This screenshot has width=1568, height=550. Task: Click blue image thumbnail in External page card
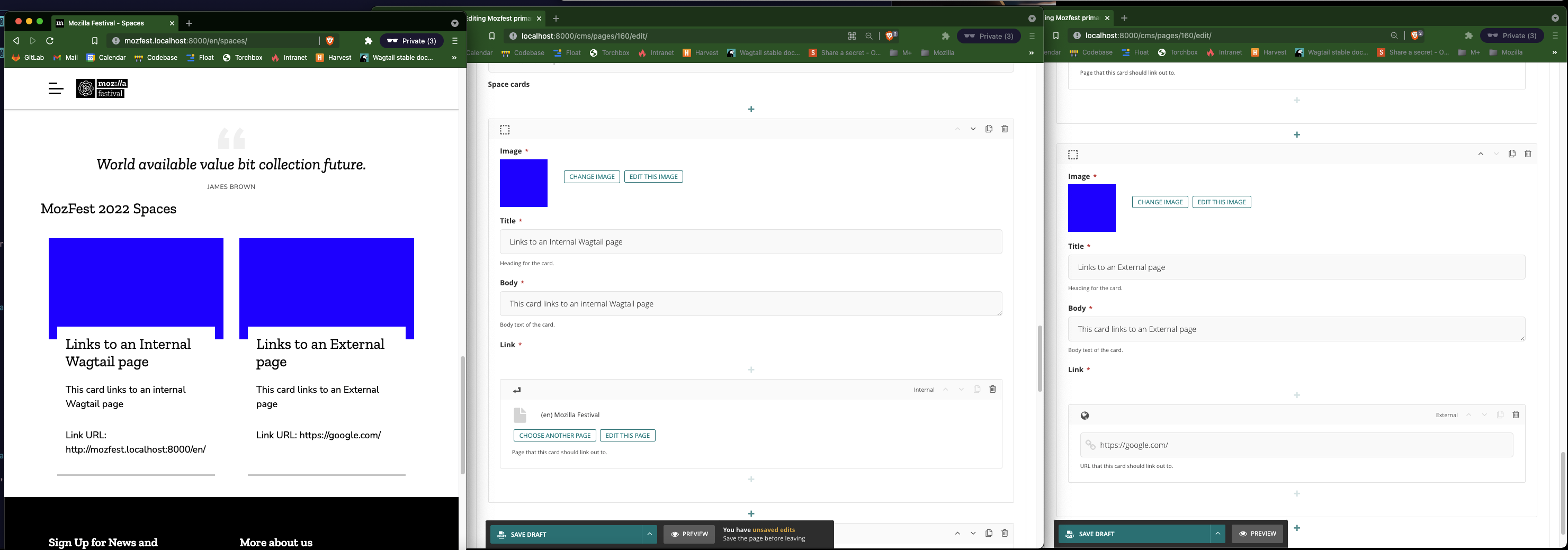pos(1091,208)
